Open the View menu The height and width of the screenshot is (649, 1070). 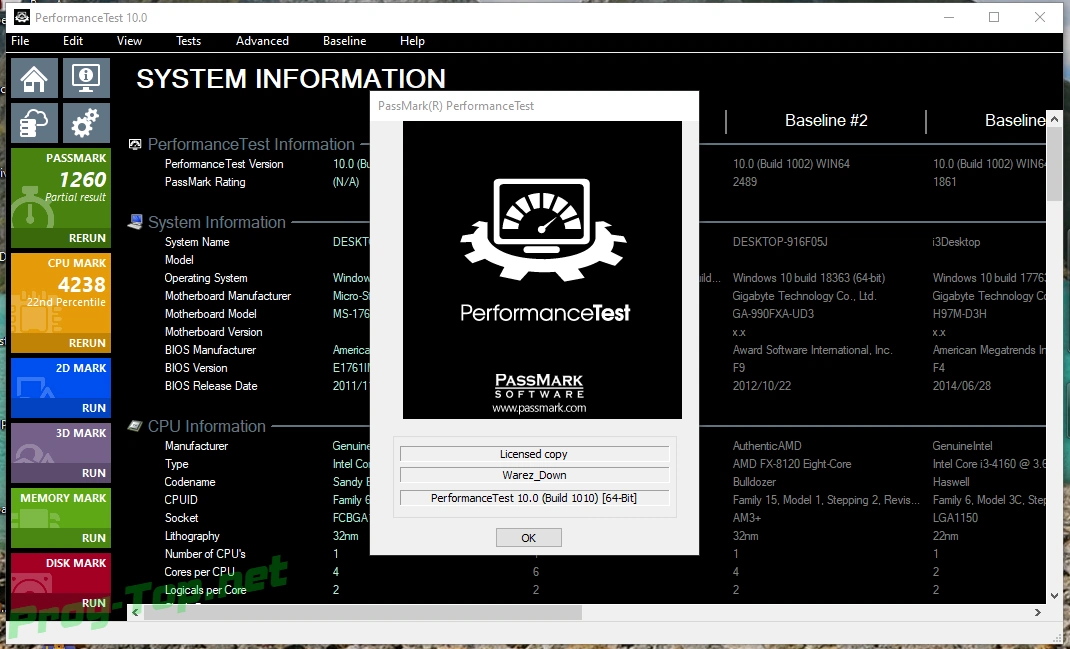(129, 41)
